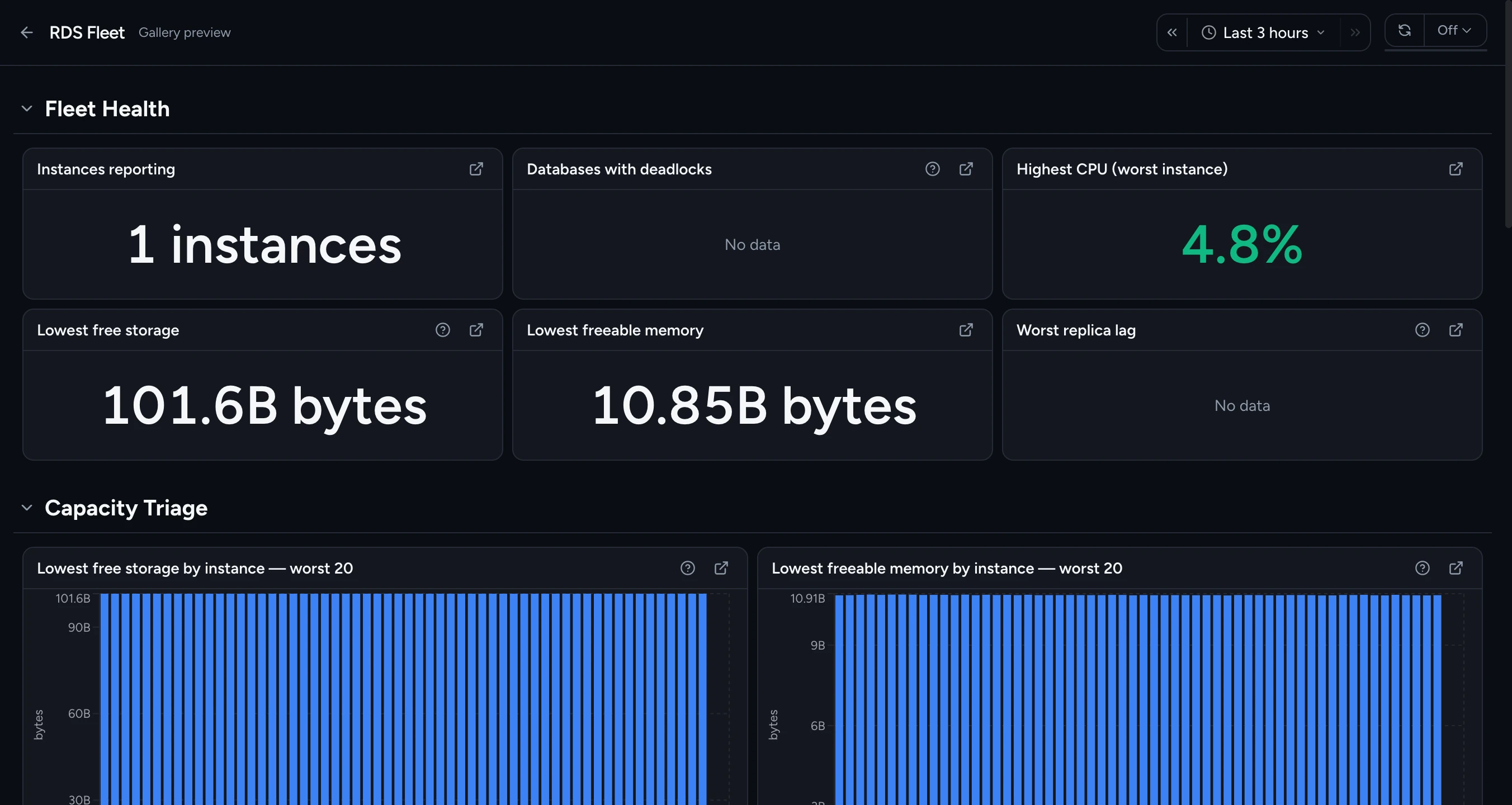Screen dimensions: 1512x805
Task: Open the Last 3 hours time picker
Action: pos(1263,32)
